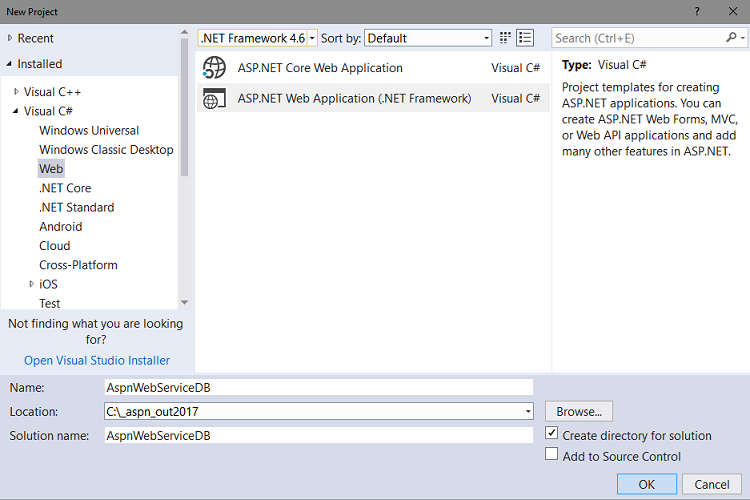Expand the Visual C++ node
Viewport: 750px width, 500px height.
click(x=16, y=91)
